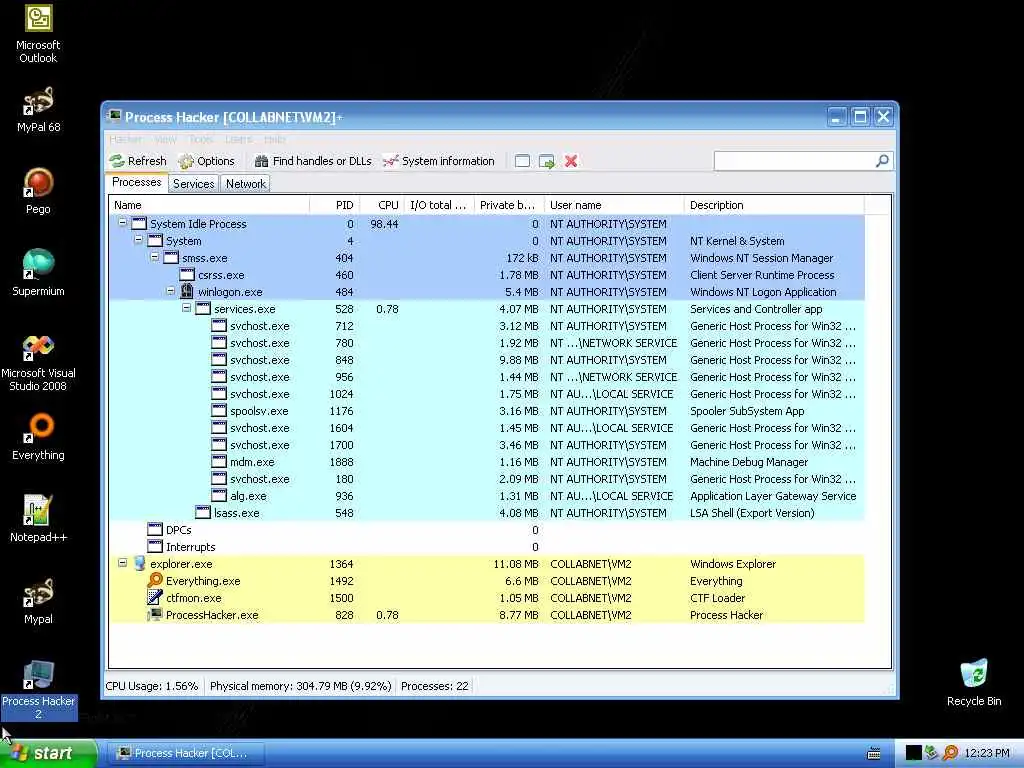Select the alg.exe process row

click(x=487, y=496)
